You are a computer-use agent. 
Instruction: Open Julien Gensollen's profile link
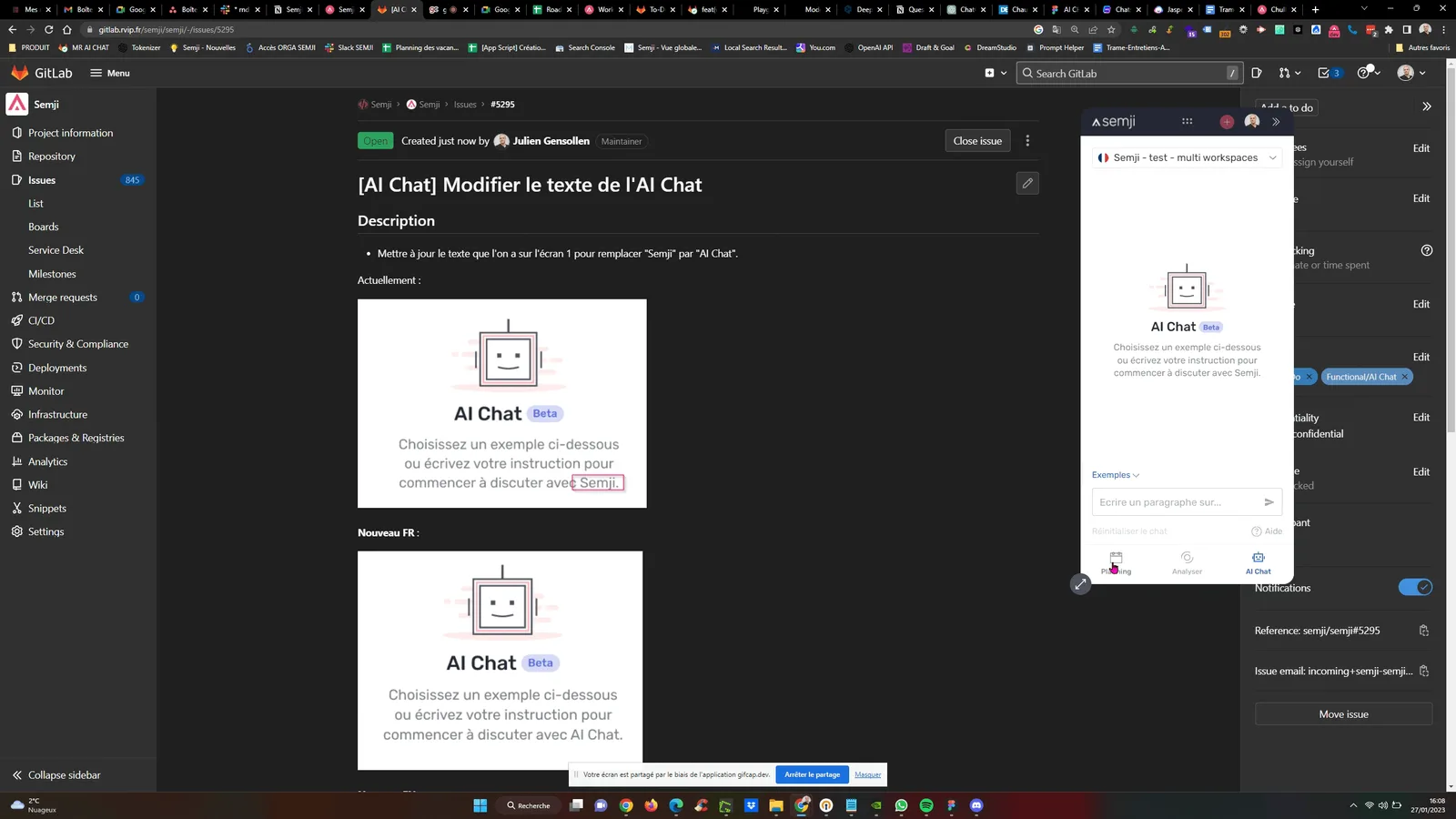click(x=551, y=141)
